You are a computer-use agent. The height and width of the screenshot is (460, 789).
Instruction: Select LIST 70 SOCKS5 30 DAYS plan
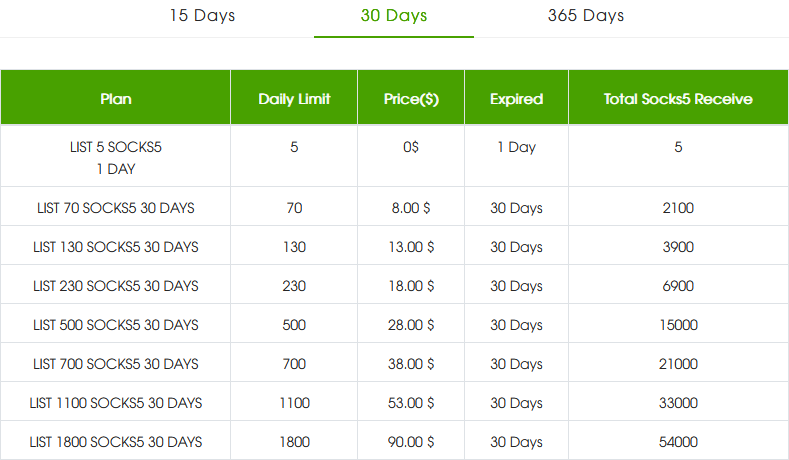pos(116,208)
